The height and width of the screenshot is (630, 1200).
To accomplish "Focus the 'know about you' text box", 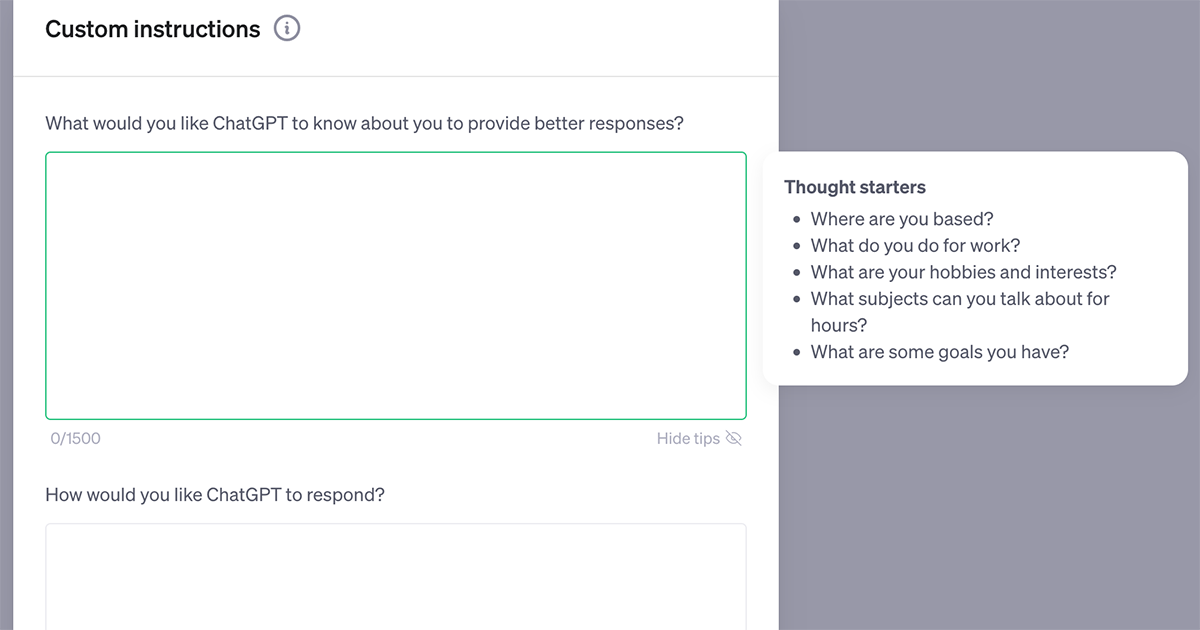I will tap(396, 285).
